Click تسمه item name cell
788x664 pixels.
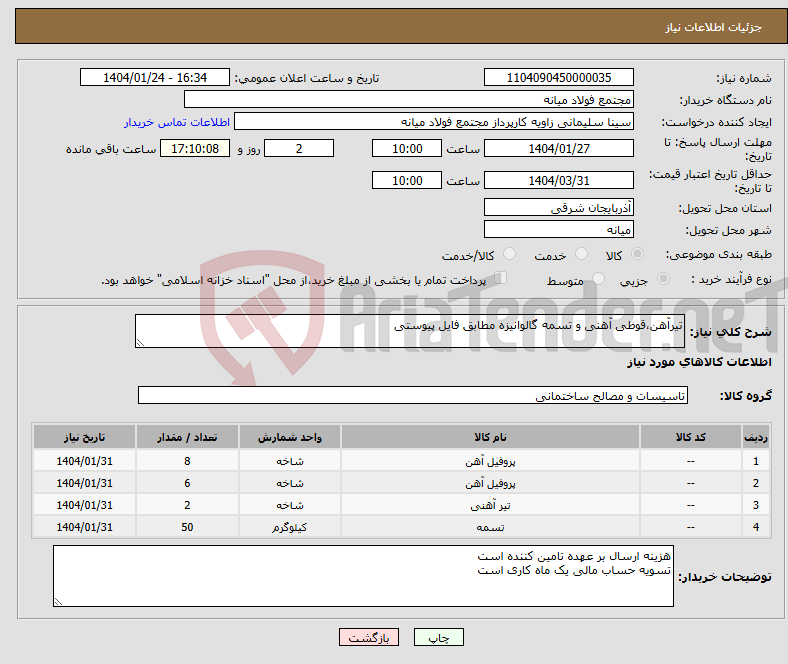[490, 527]
